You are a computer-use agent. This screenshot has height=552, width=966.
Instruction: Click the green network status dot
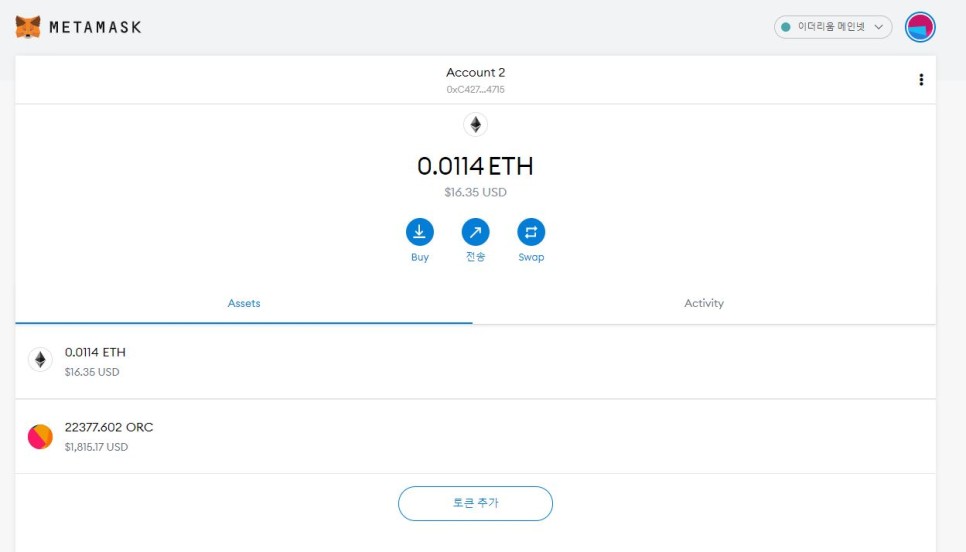click(785, 27)
